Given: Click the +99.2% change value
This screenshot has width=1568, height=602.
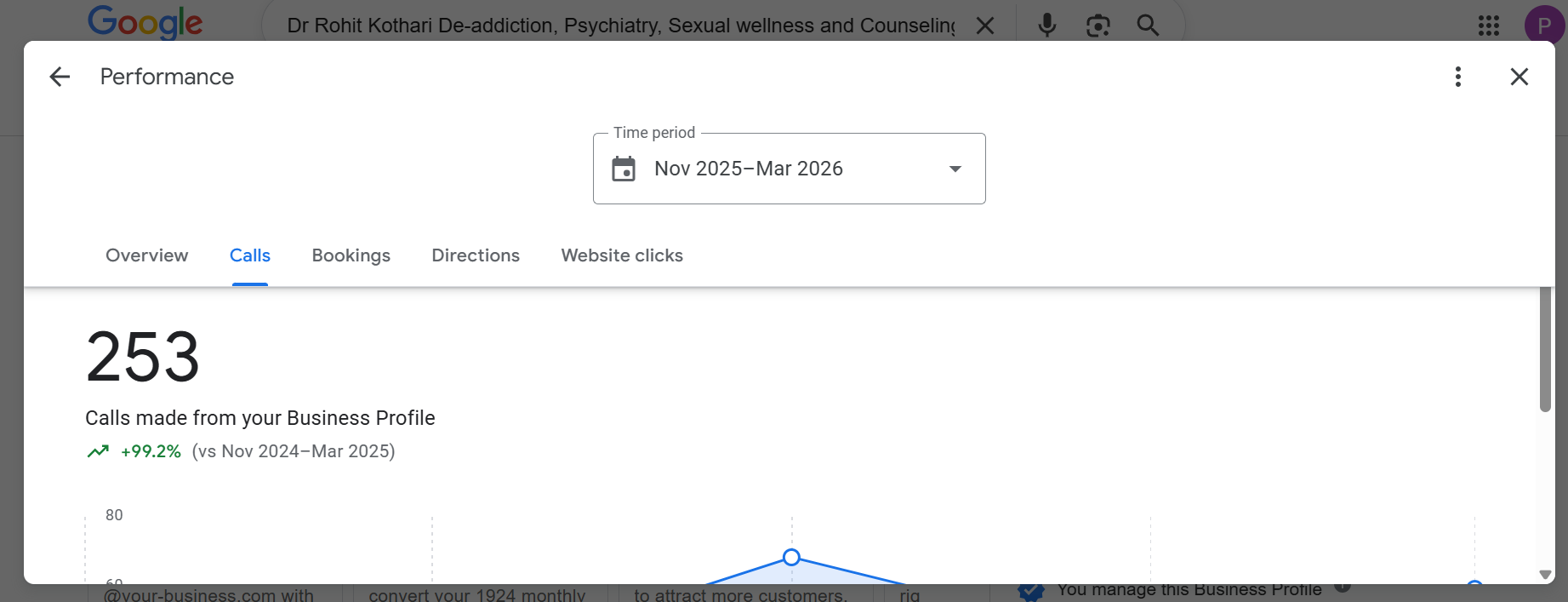Looking at the screenshot, I should coord(151,451).
